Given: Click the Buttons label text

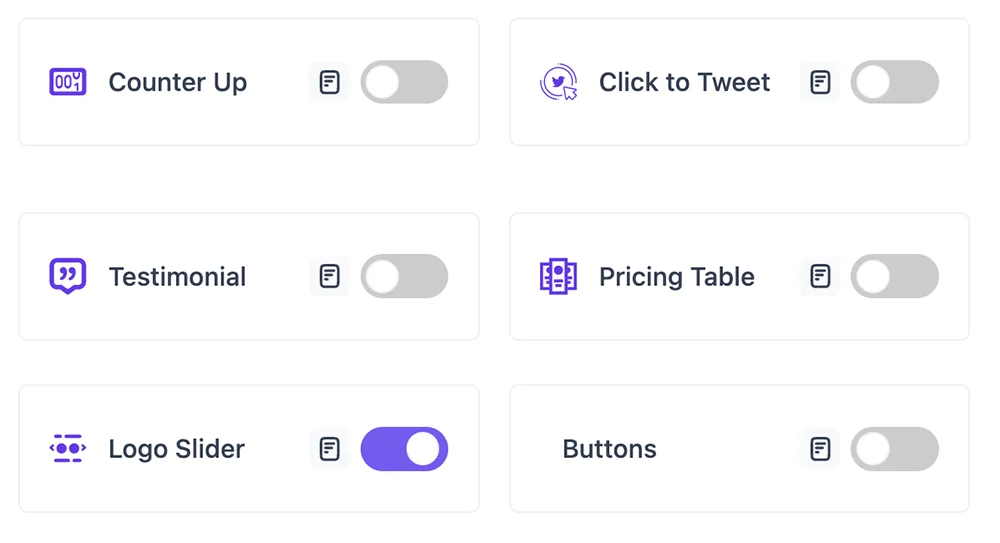Looking at the screenshot, I should point(609,449).
